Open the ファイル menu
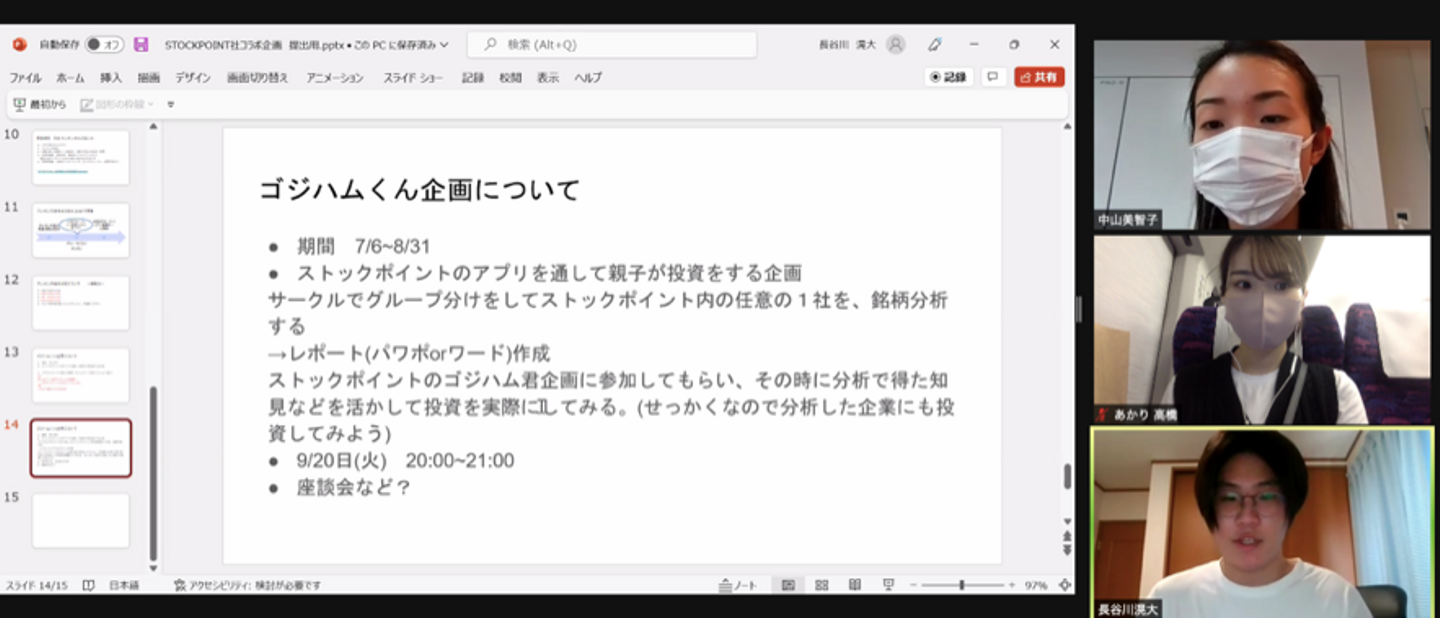Screen dimensions: 1440x618 (25, 77)
